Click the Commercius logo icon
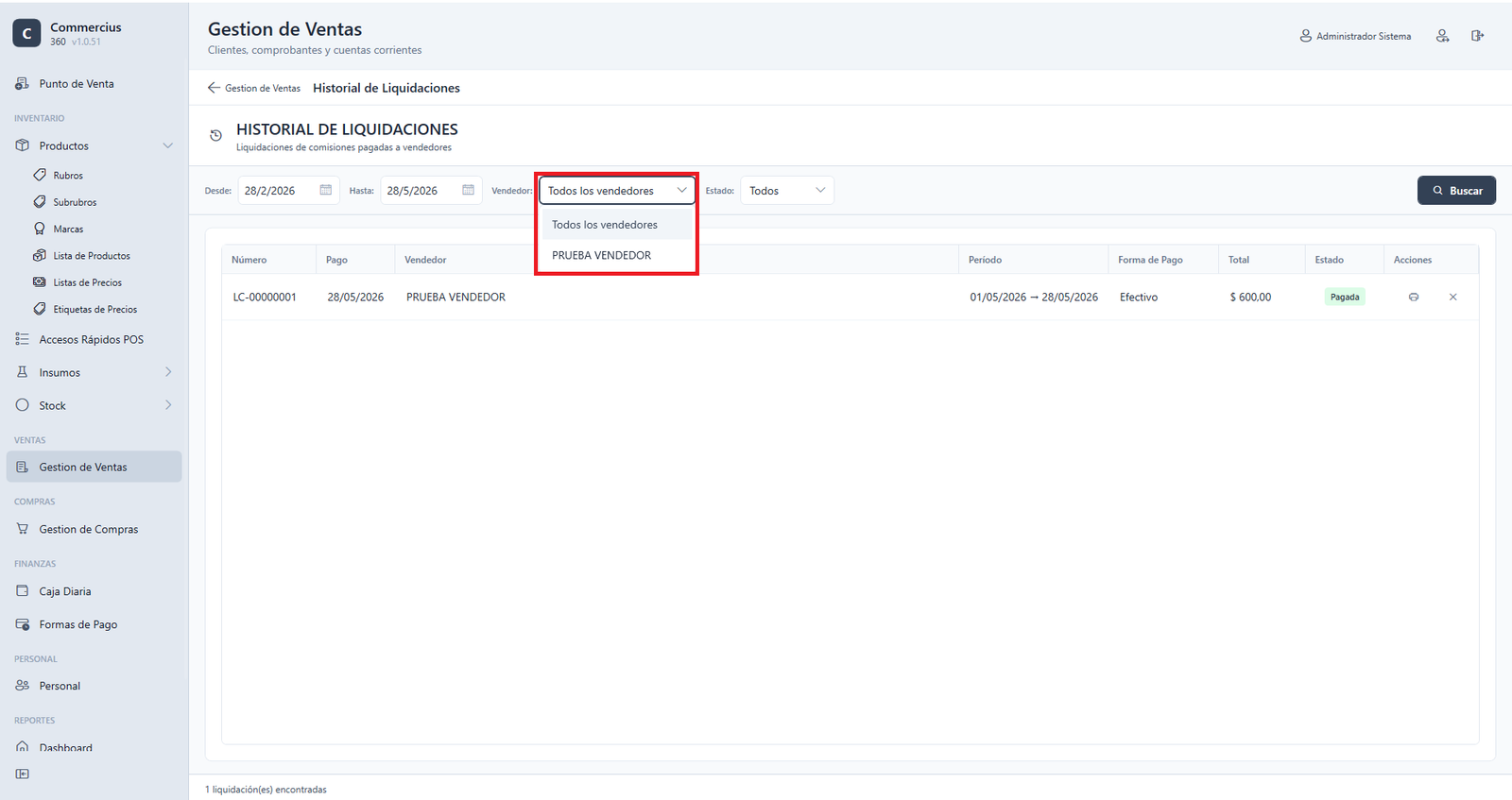Viewport: 1512px width, 800px height. click(x=26, y=33)
